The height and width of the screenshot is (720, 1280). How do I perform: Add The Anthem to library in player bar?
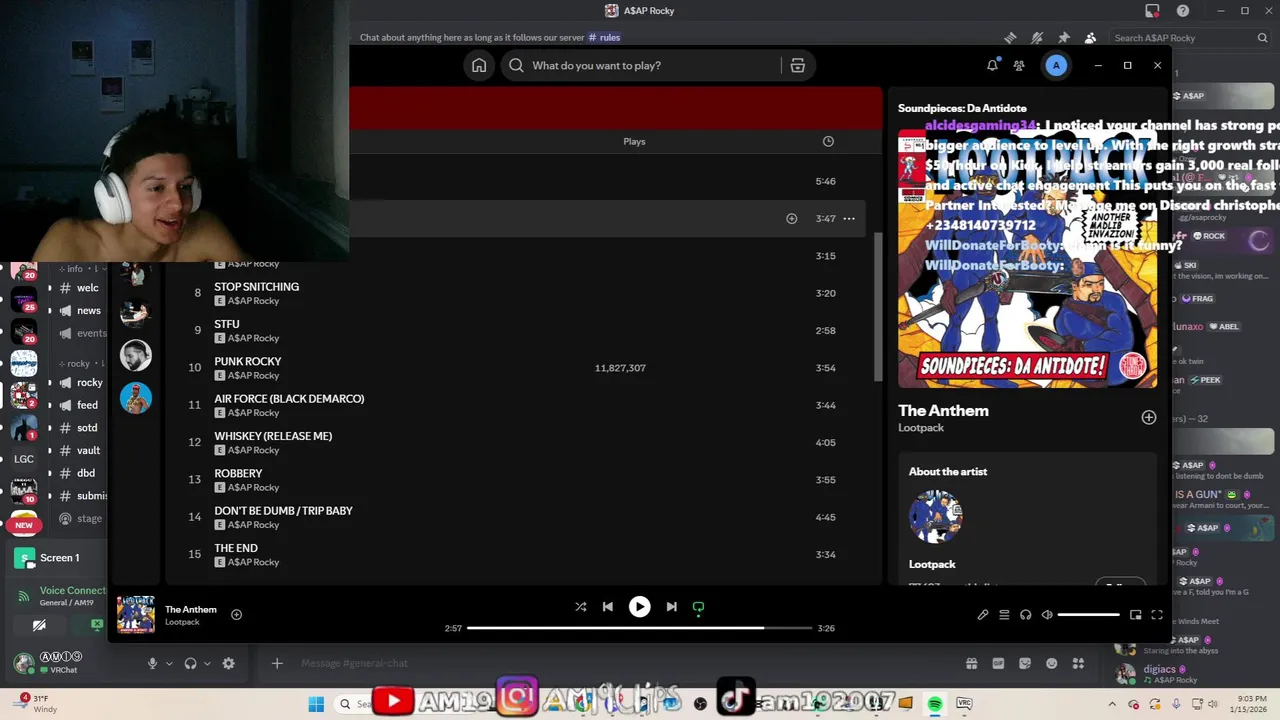click(236, 614)
